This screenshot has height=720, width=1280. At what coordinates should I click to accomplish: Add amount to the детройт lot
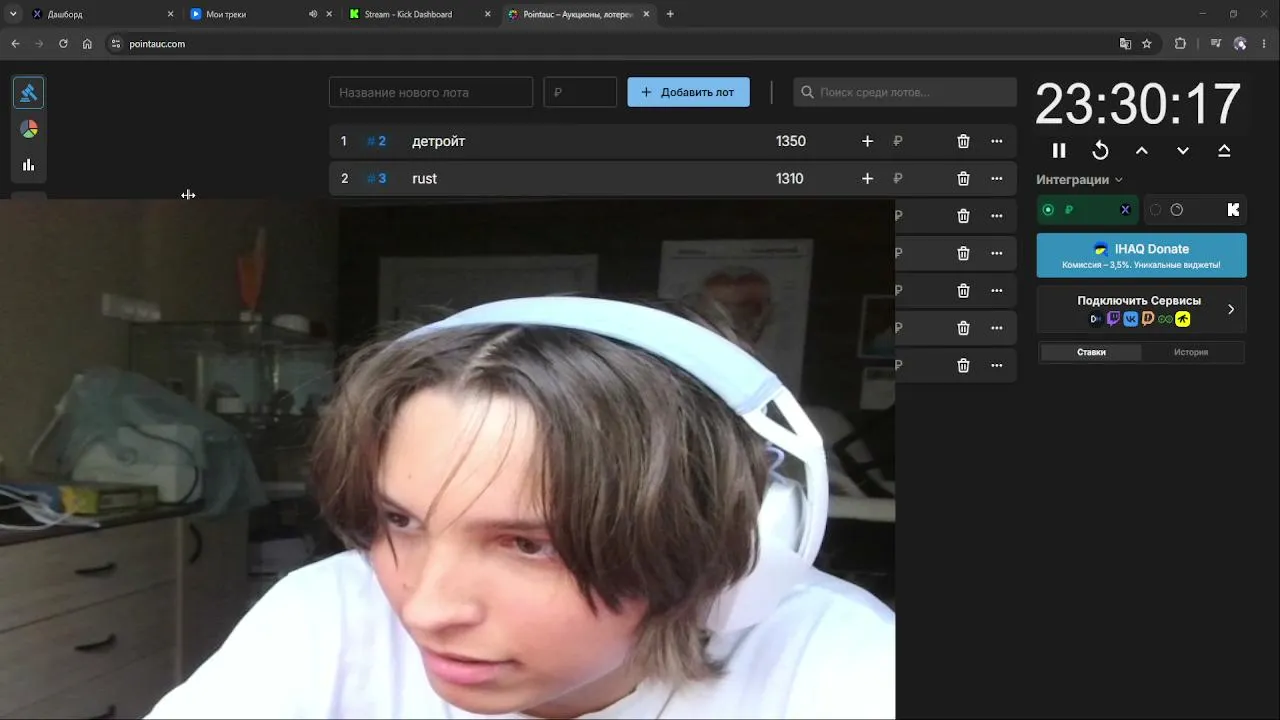pyautogui.click(x=867, y=141)
